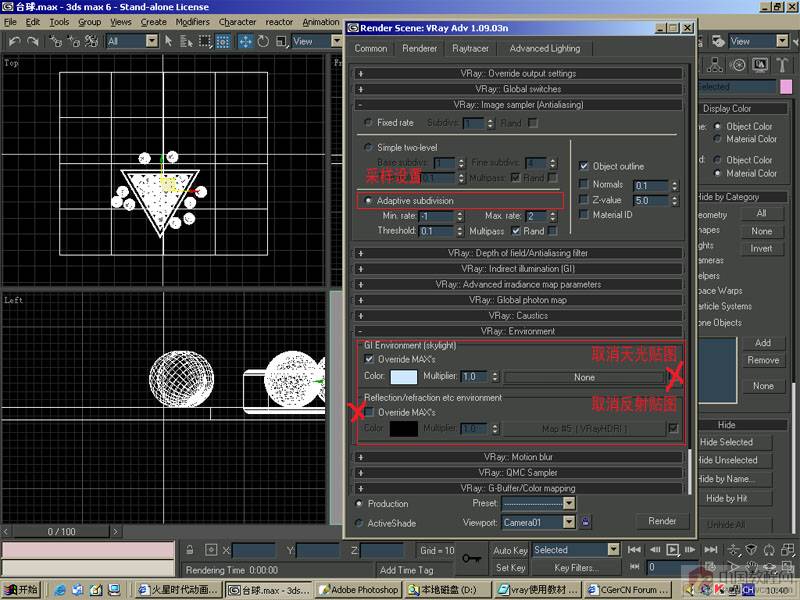Activate the Select and Link tool
The width and height of the screenshot is (800, 600).
55,41
